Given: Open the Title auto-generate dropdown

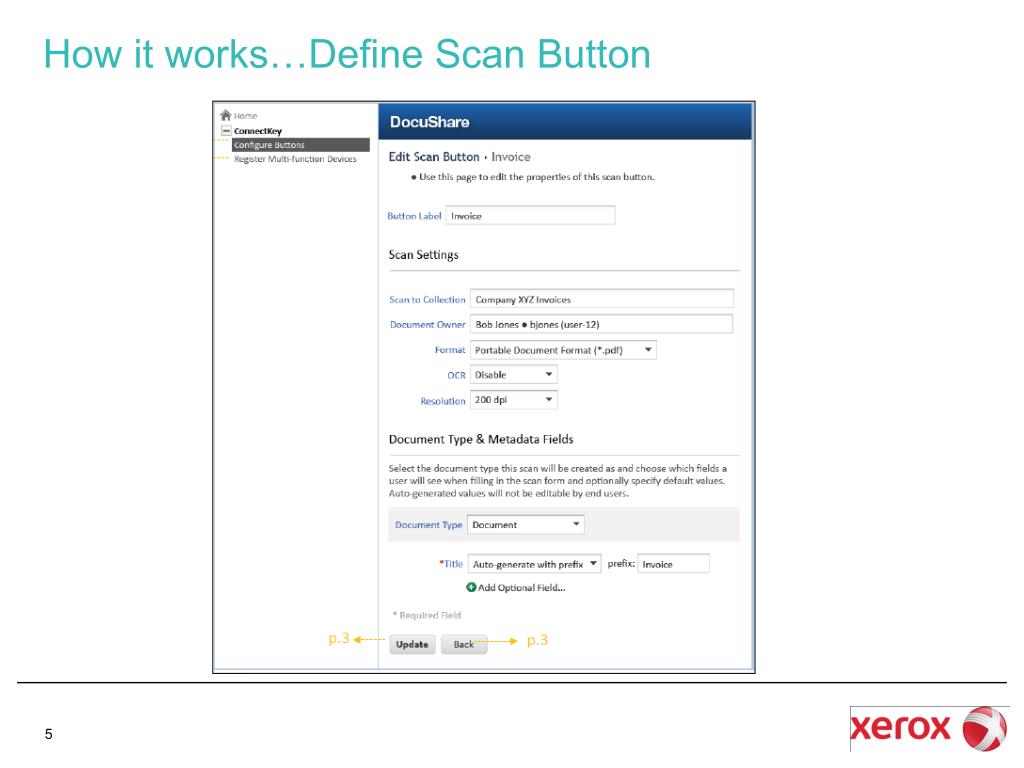Looking at the screenshot, I should 534,564.
